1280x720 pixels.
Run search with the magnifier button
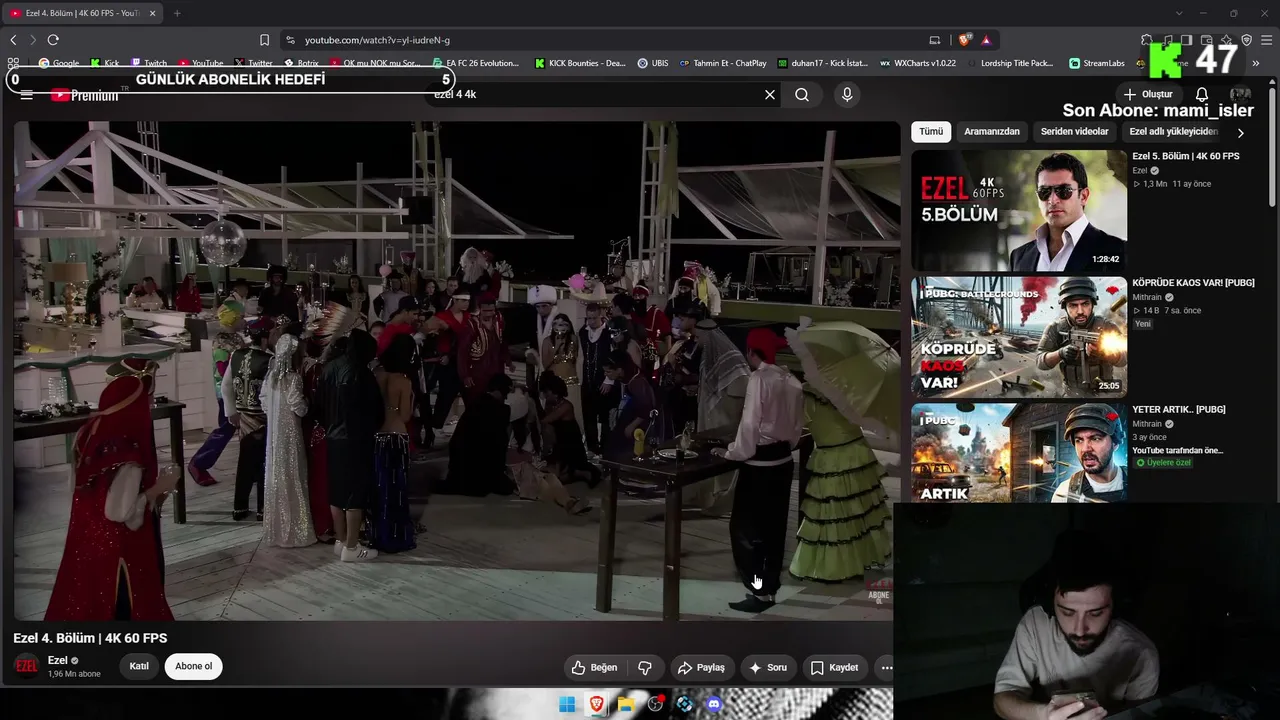coord(802,95)
